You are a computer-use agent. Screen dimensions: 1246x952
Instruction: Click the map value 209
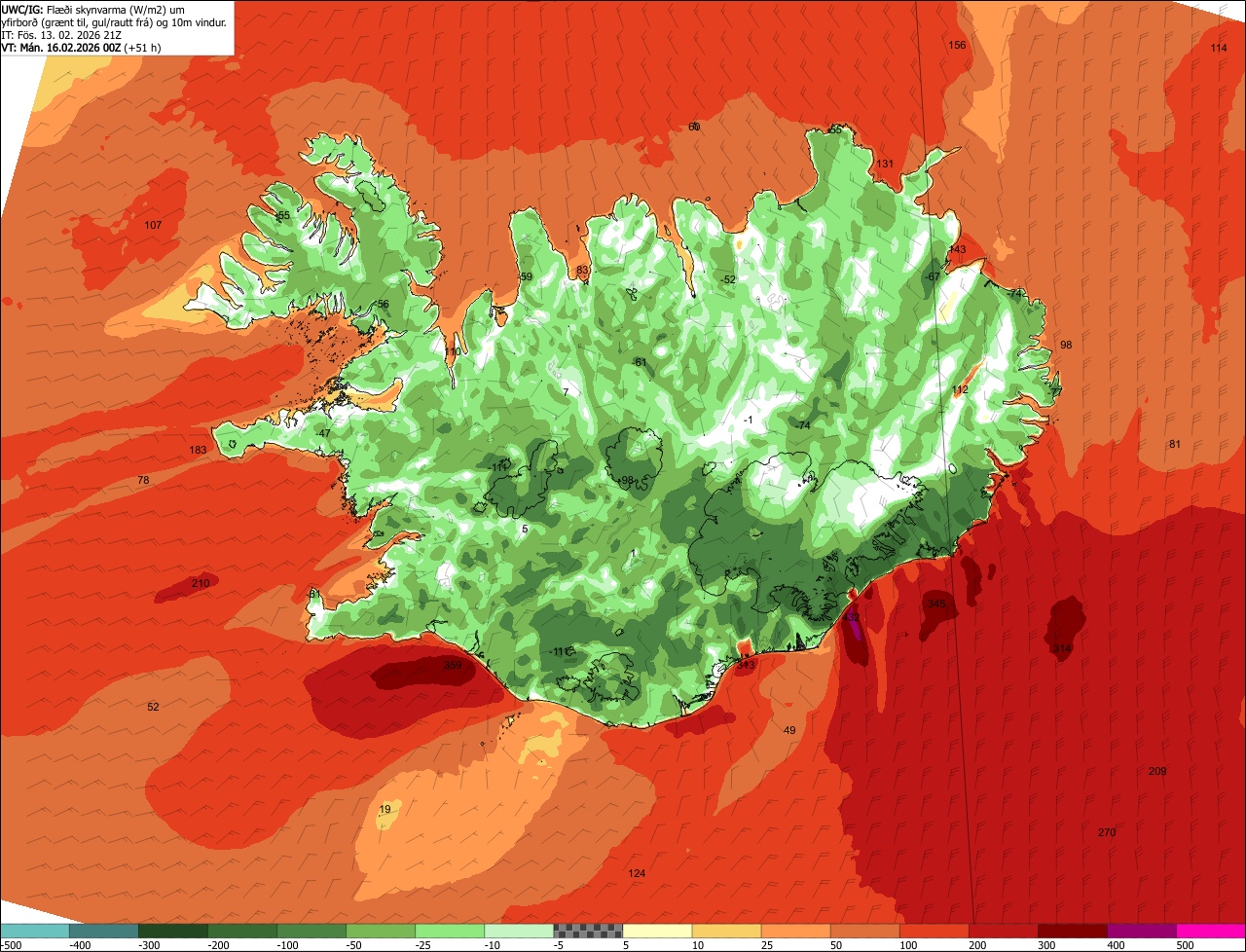tap(1156, 772)
